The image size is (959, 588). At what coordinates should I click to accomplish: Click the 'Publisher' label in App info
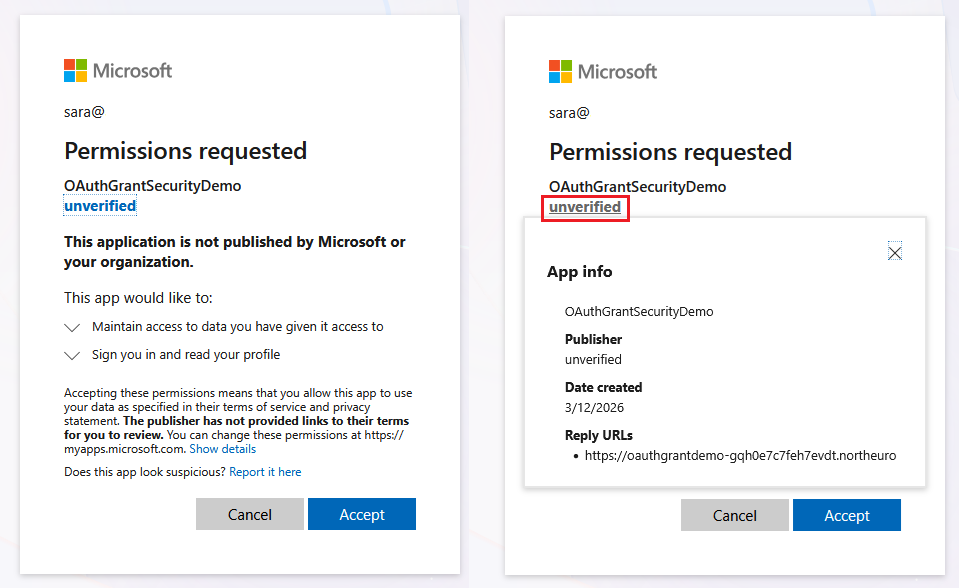pos(593,339)
